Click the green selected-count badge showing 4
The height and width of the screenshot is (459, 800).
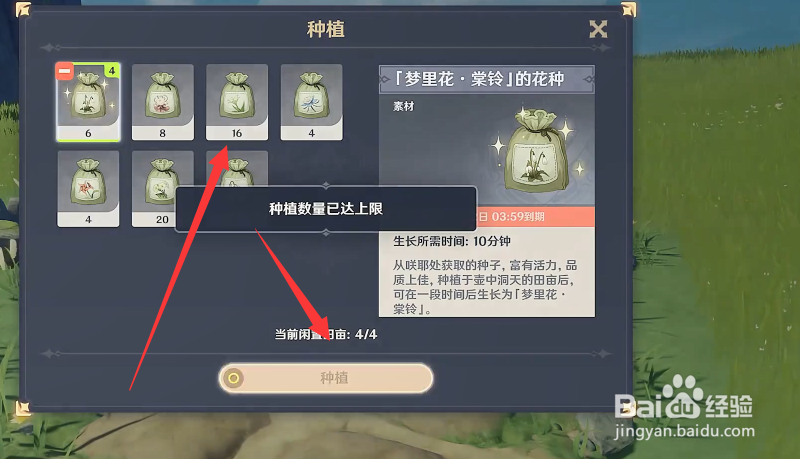(x=112, y=71)
